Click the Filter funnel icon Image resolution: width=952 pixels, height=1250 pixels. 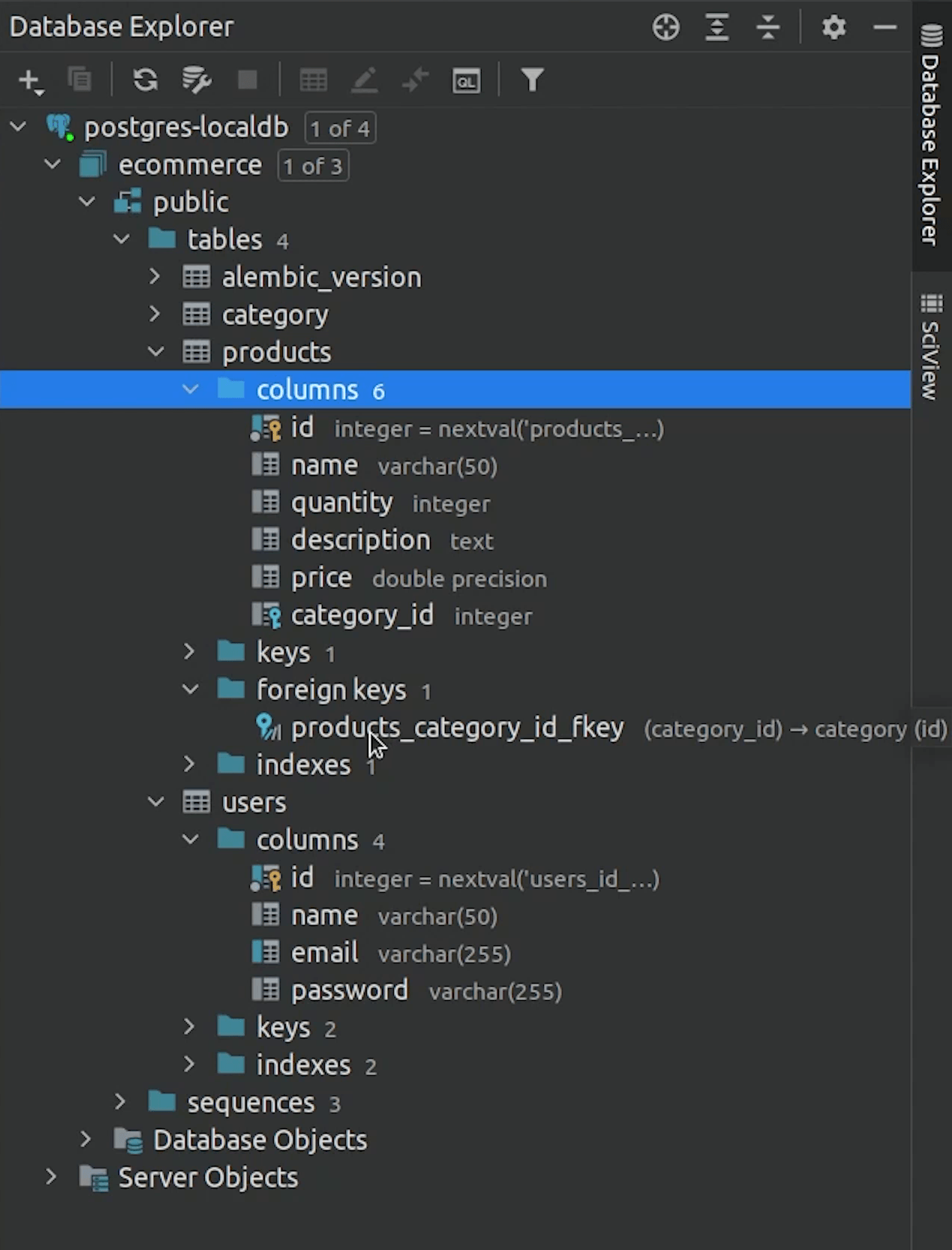point(532,80)
